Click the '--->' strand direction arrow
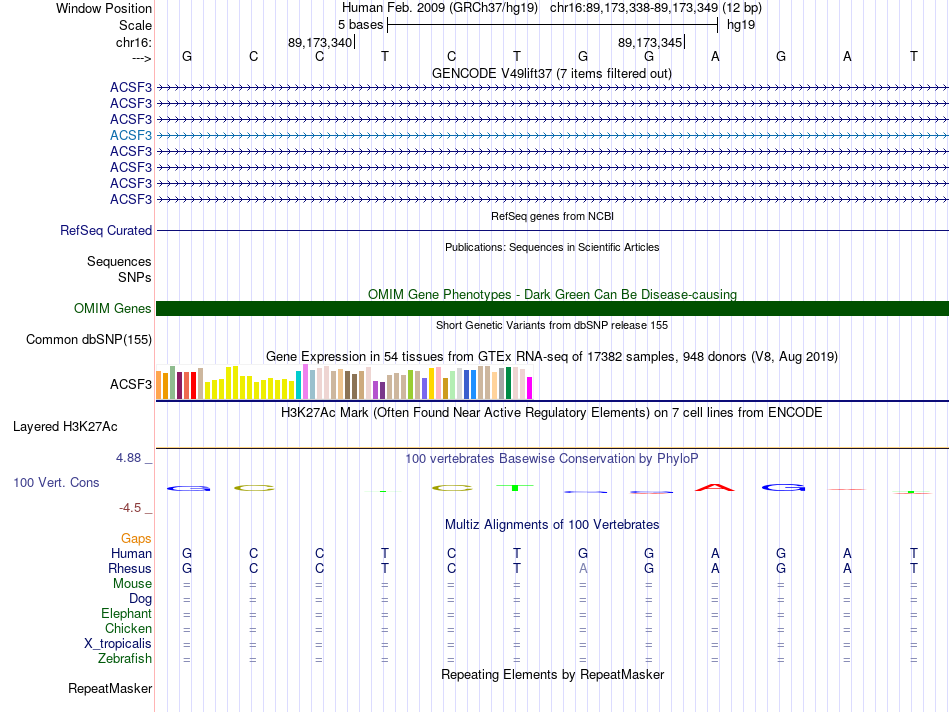950x712 pixels. (142, 58)
